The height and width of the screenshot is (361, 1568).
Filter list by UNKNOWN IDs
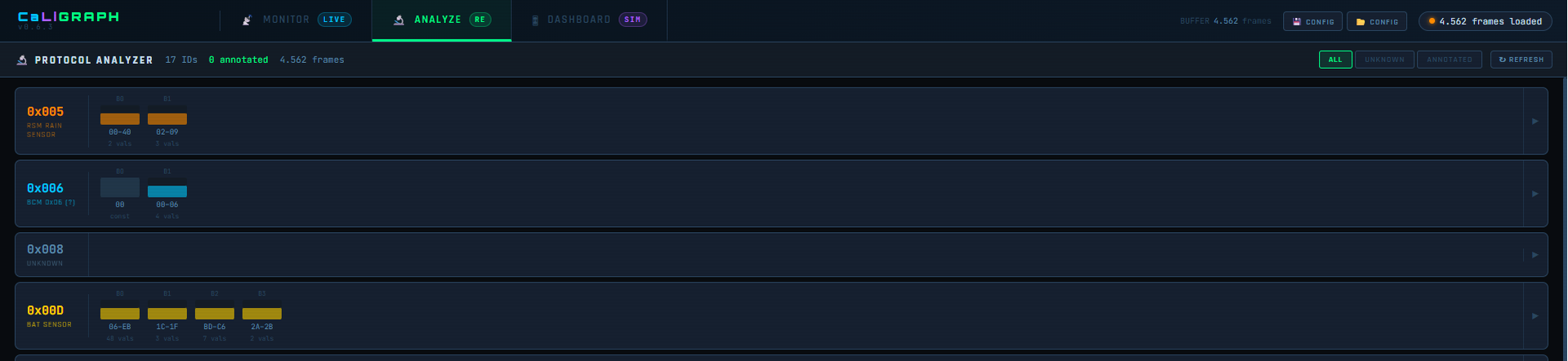[1384, 60]
